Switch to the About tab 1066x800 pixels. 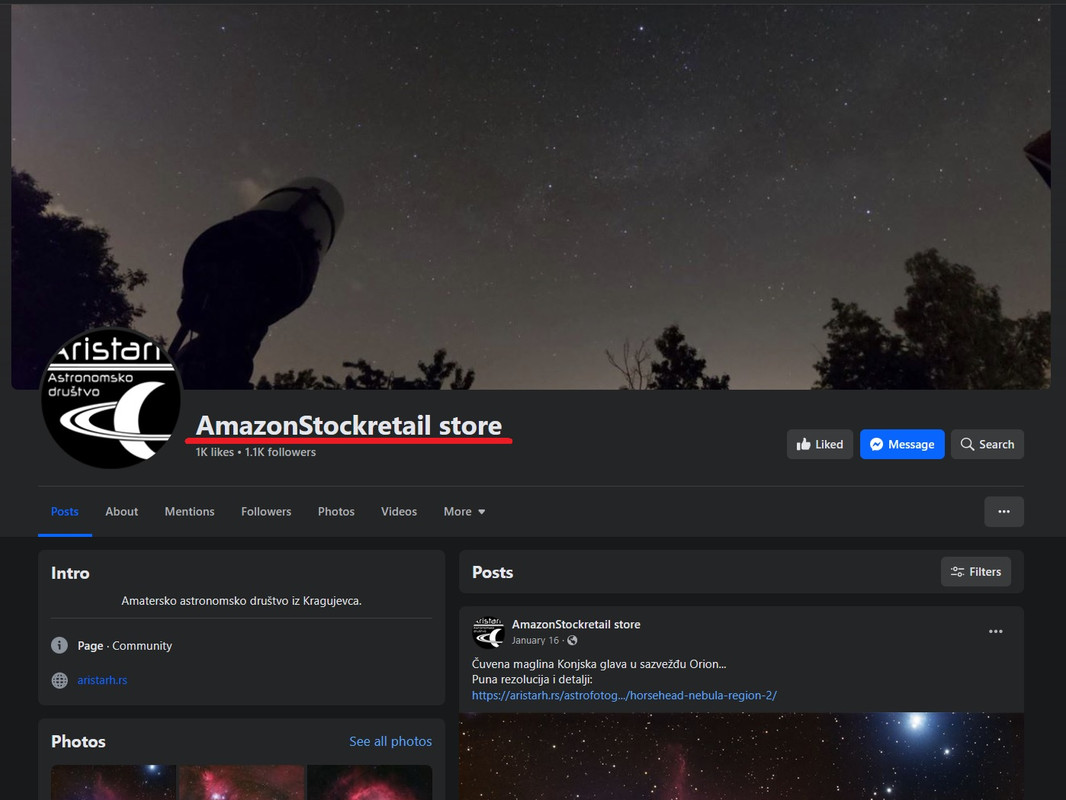122,512
